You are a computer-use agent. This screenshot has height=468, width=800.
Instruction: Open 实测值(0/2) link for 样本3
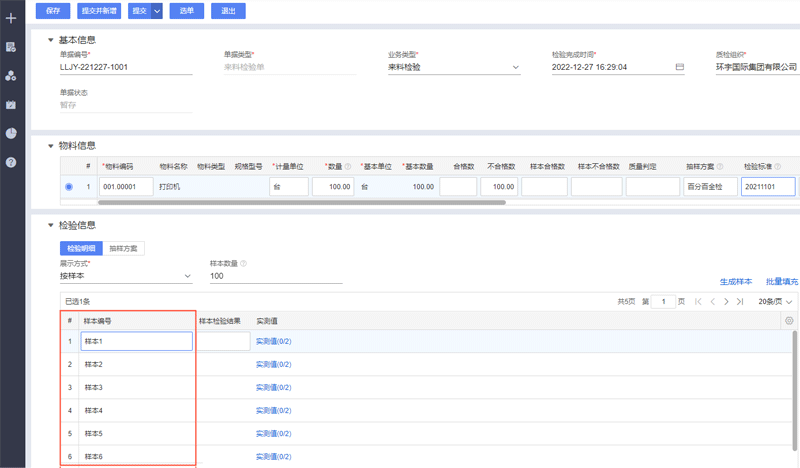click(x=273, y=387)
